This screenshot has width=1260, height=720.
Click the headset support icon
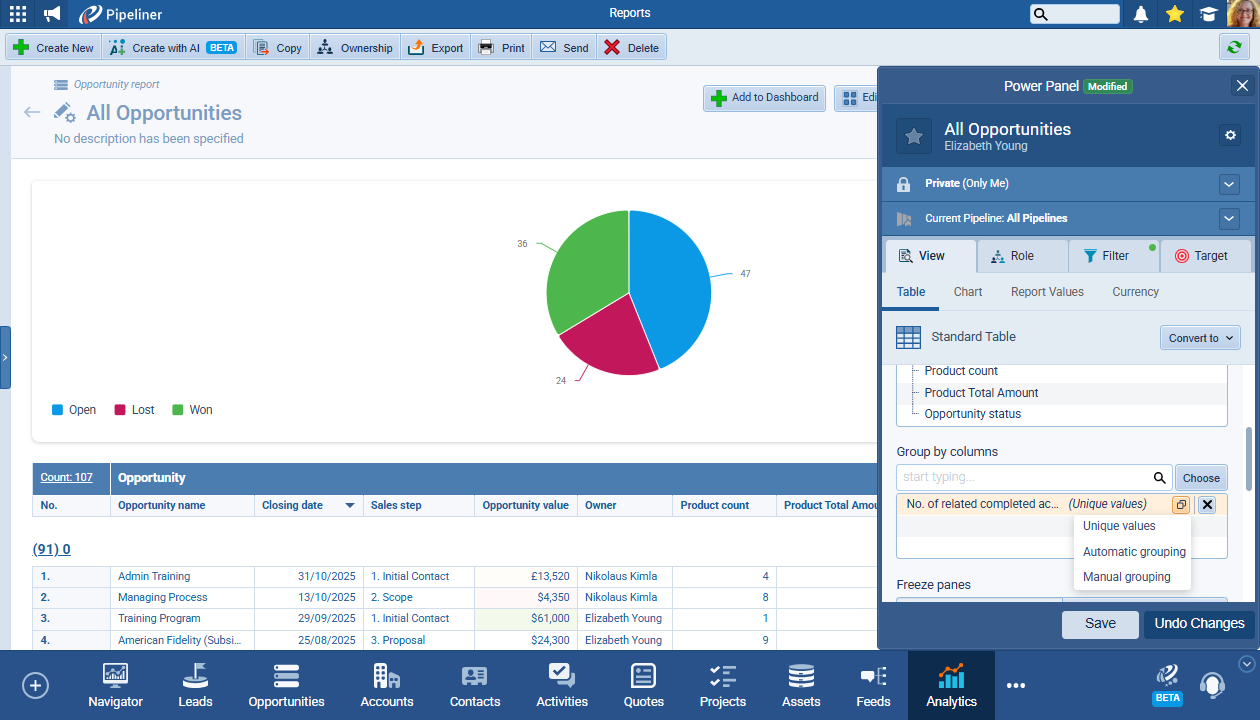(x=1212, y=685)
